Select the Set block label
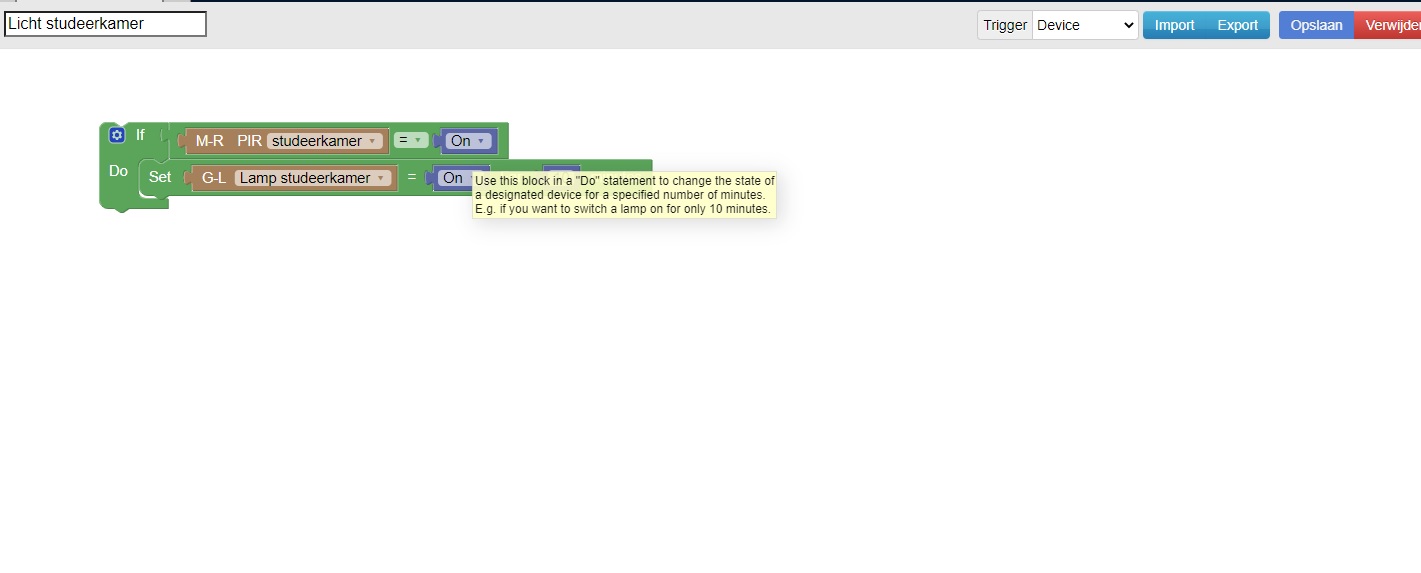Screen dimensions: 1421x573 click(x=160, y=177)
